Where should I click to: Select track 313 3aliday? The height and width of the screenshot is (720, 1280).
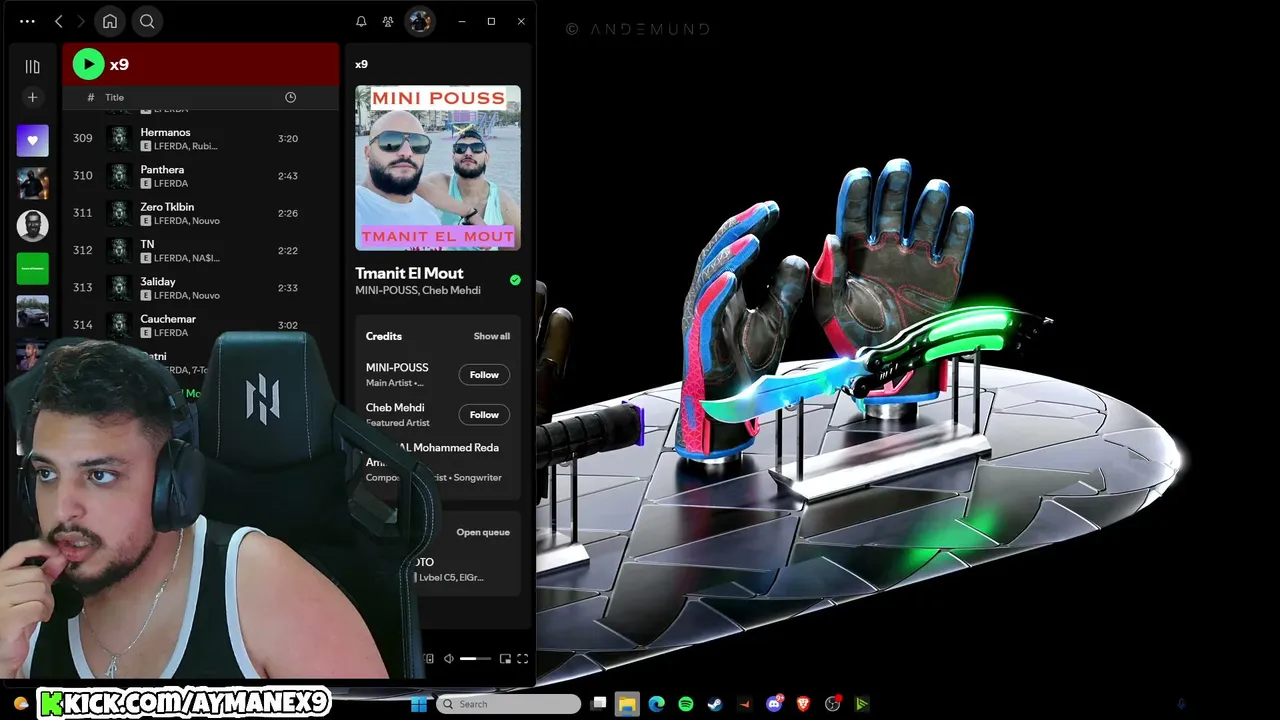tap(201, 287)
